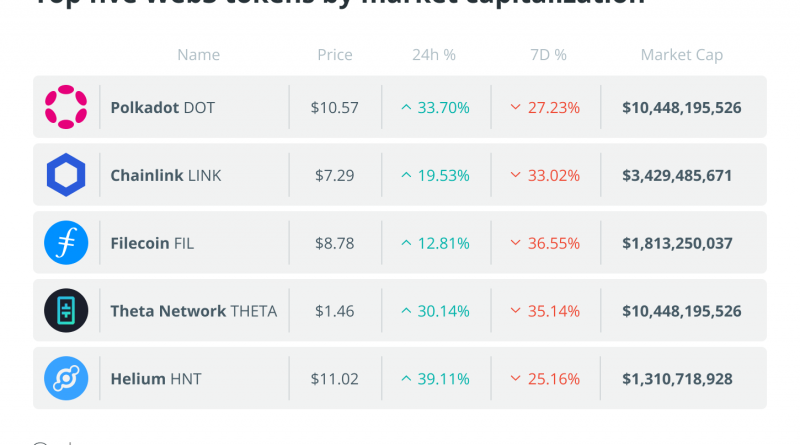Click the Chainlink blue hexagon logo
The height and width of the screenshot is (445, 800).
click(x=66, y=175)
